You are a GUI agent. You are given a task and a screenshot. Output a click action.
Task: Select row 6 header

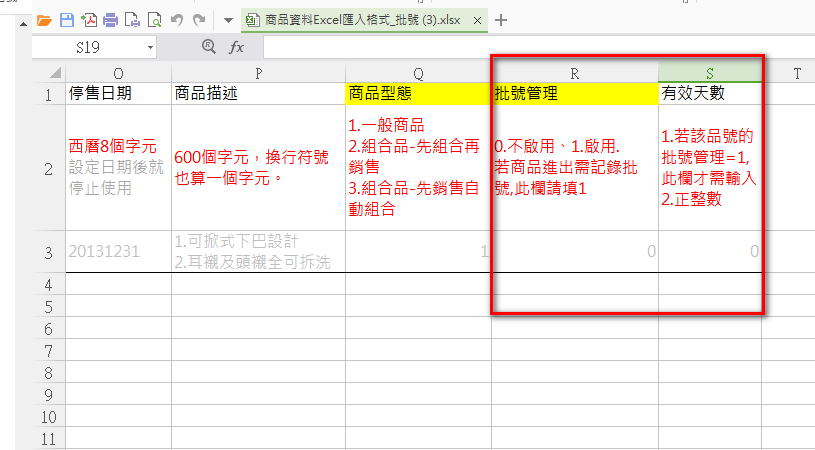tap(49, 328)
